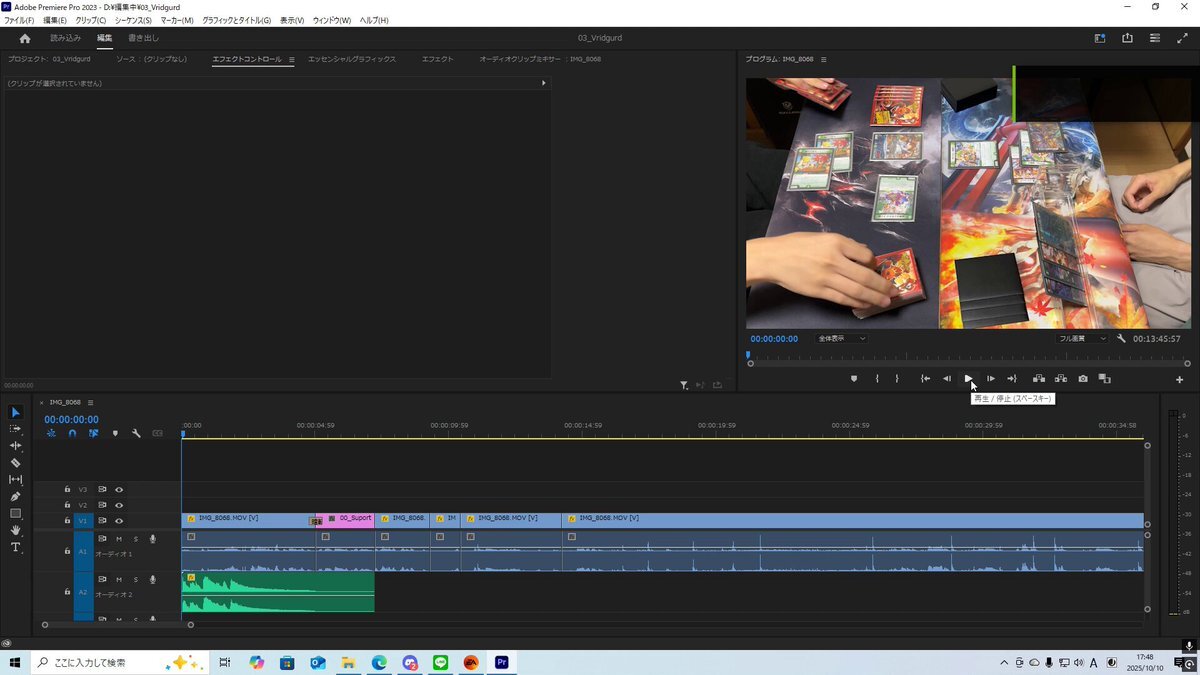Open timeline display settings wrench
Screen dimensions: 1200x675
coord(136,433)
